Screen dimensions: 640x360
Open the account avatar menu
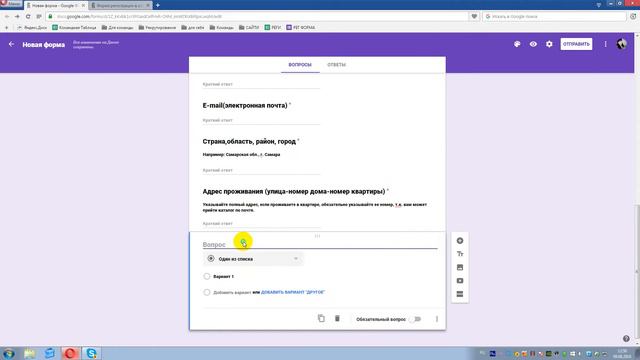(x=622, y=44)
